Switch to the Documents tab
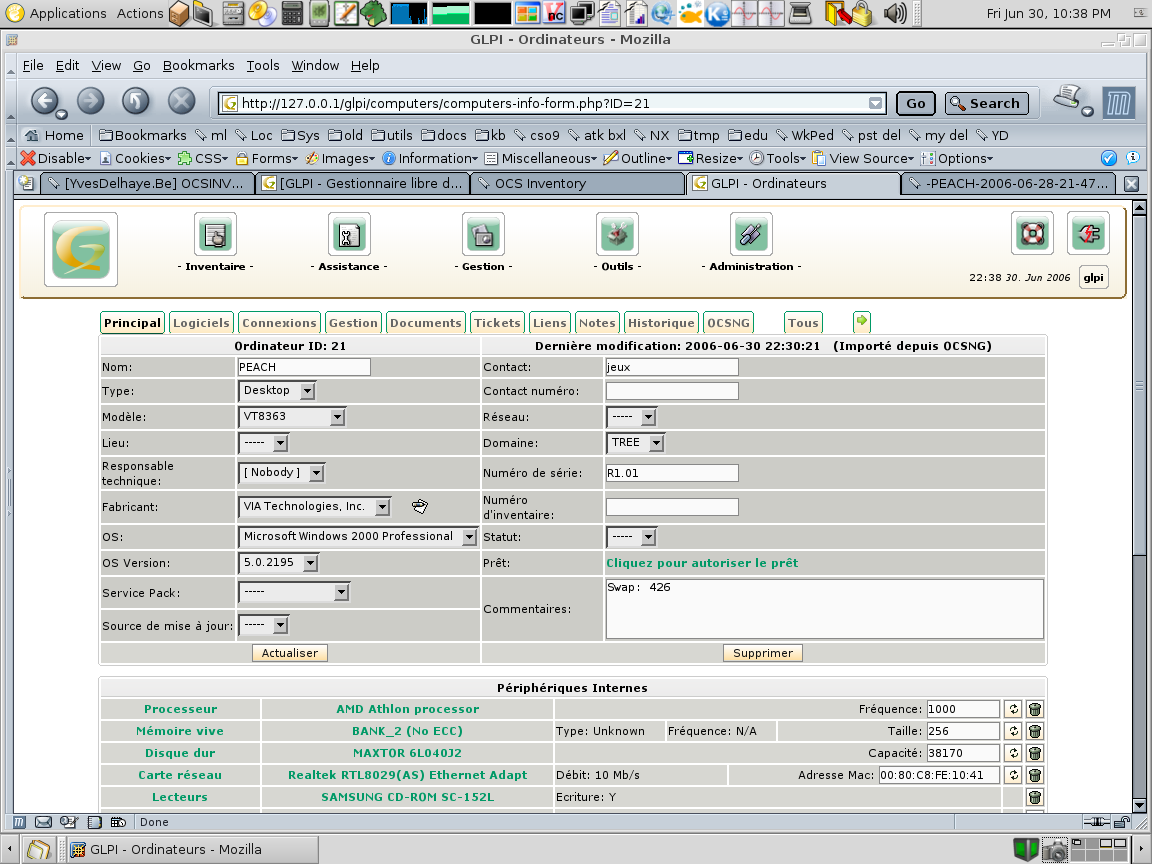Image resolution: width=1152 pixels, height=864 pixels. tap(425, 323)
